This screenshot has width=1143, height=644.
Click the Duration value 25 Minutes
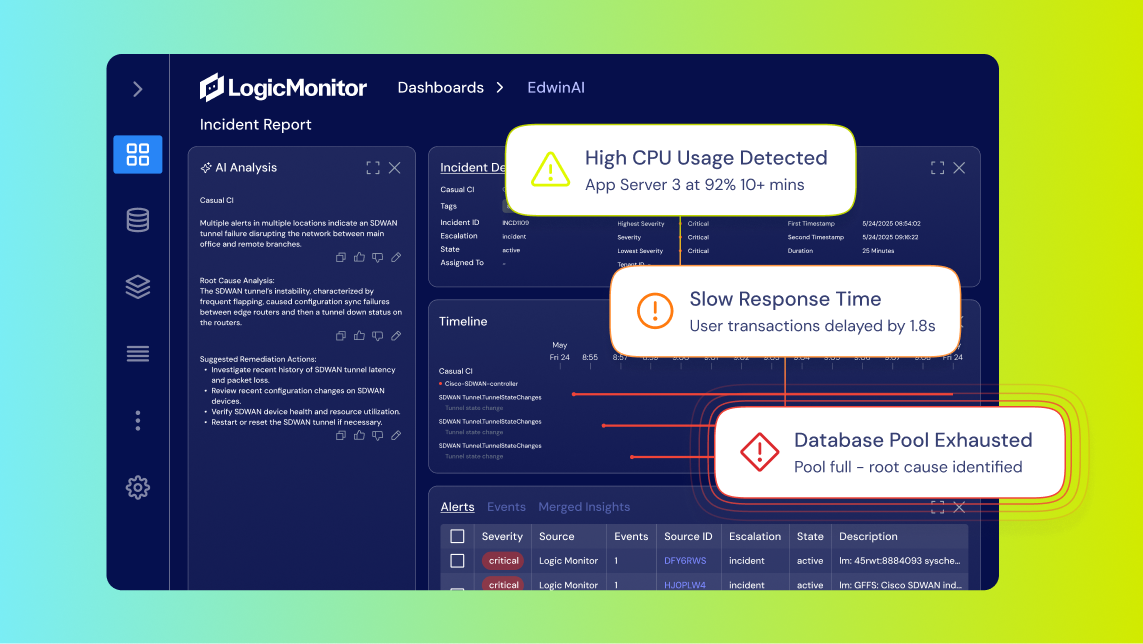(x=878, y=251)
